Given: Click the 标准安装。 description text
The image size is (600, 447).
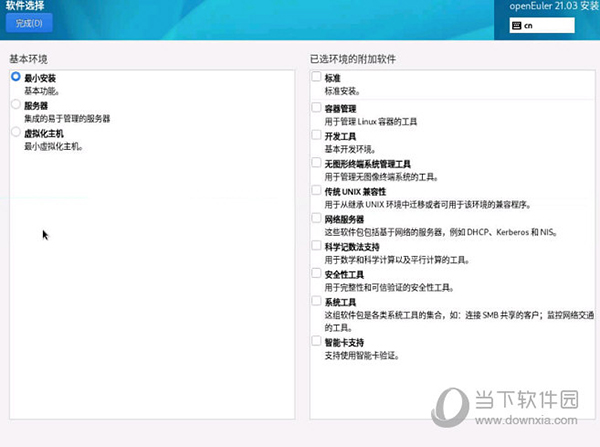Looking at the screenshot, I should tap(342, 91).
